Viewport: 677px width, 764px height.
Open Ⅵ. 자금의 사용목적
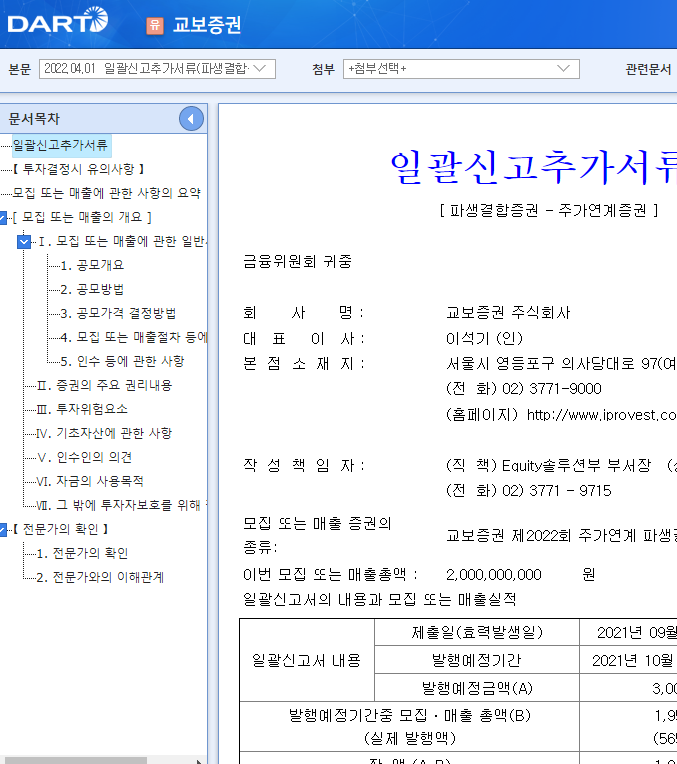[90, 481]
